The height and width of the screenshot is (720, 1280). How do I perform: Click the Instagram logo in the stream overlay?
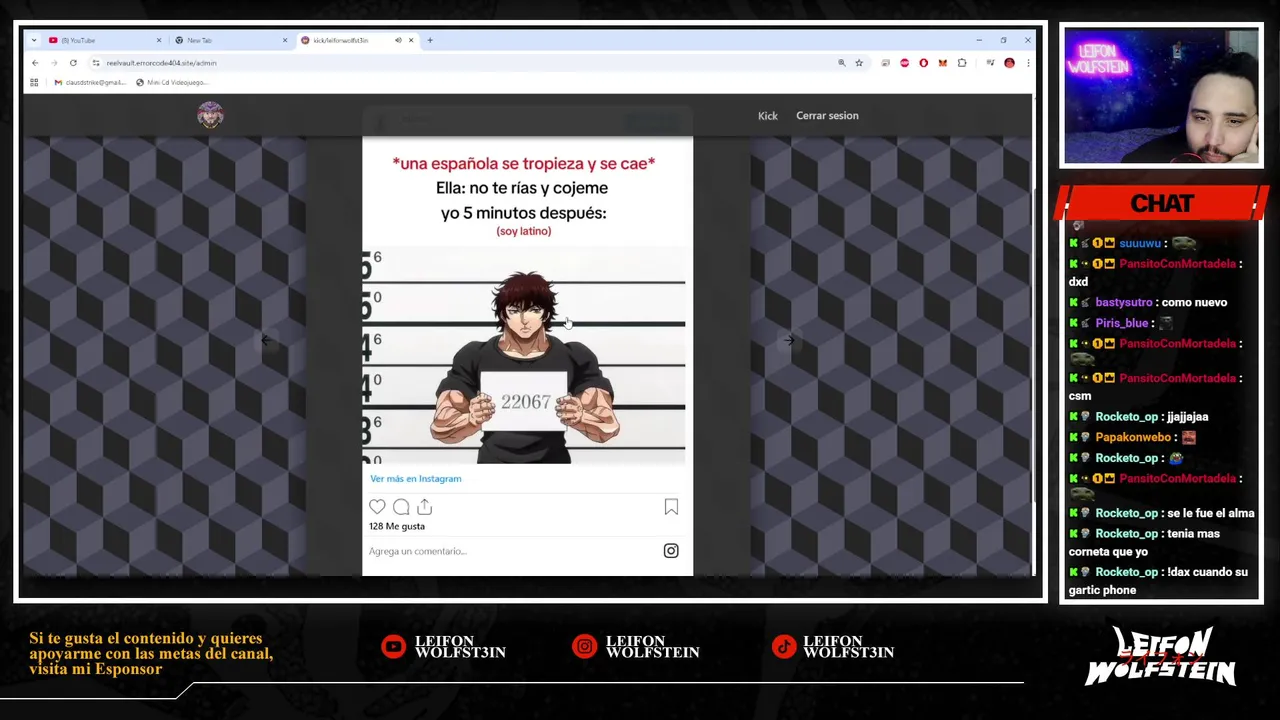point(584,647)
